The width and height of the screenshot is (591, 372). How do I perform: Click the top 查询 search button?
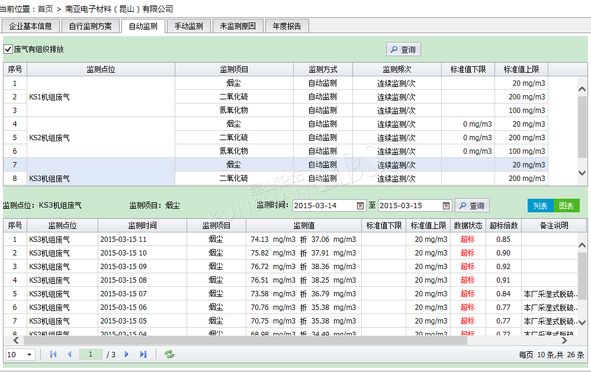(x=403, y=49)
